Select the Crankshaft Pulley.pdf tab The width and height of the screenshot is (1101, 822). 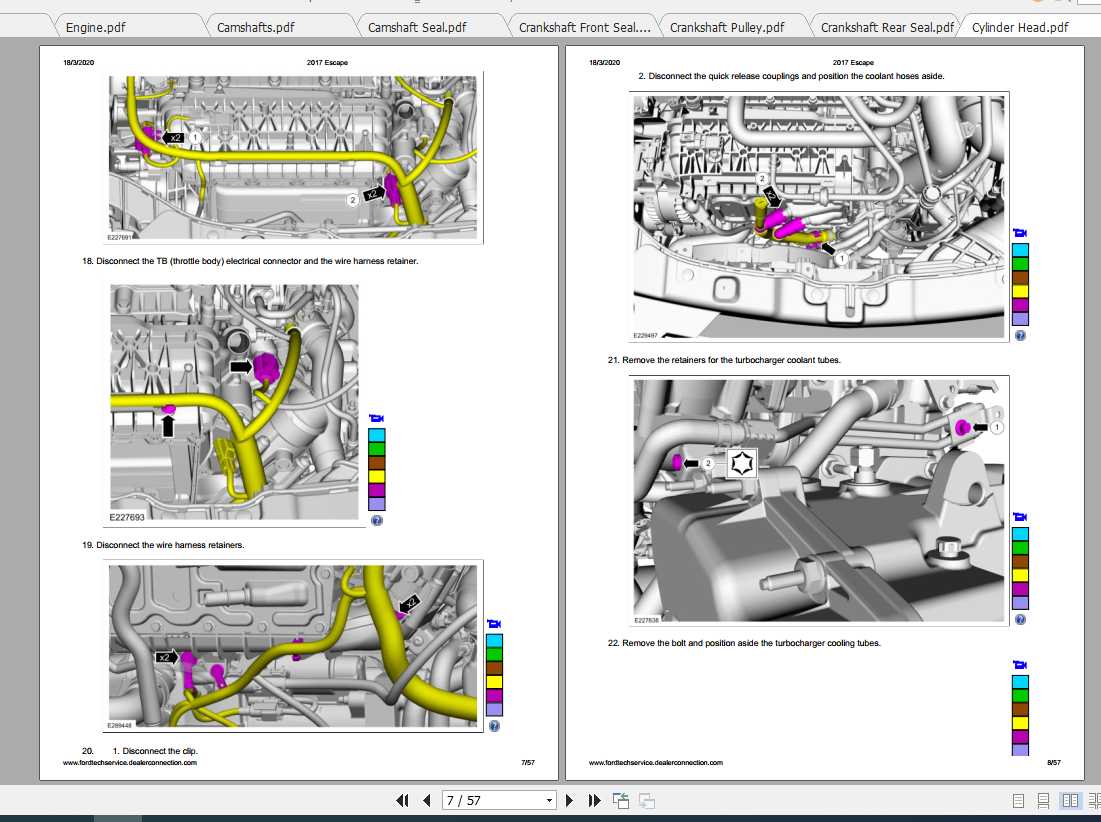[x=727, y=27]
